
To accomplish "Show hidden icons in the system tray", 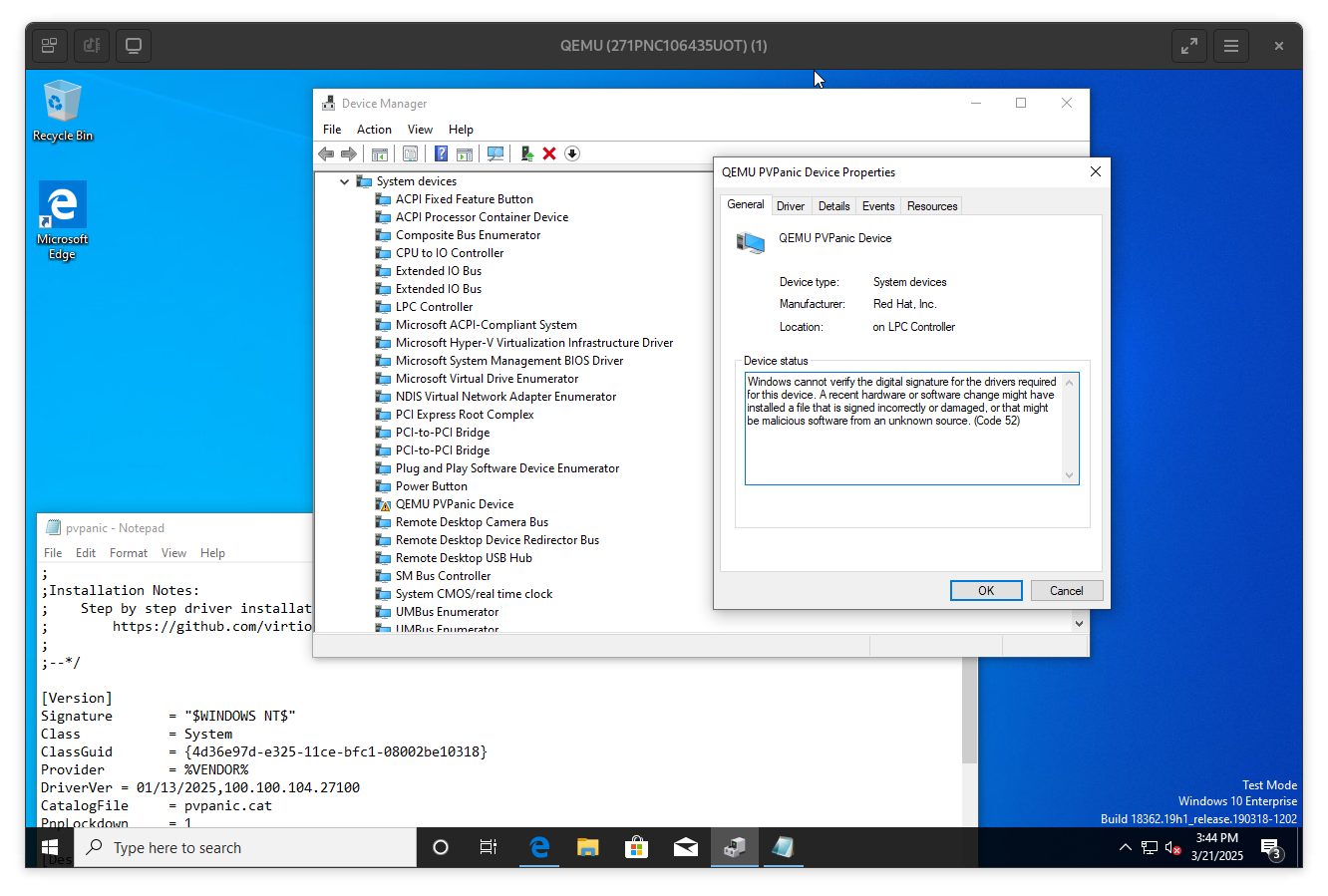I will (x=1125, y=847).
